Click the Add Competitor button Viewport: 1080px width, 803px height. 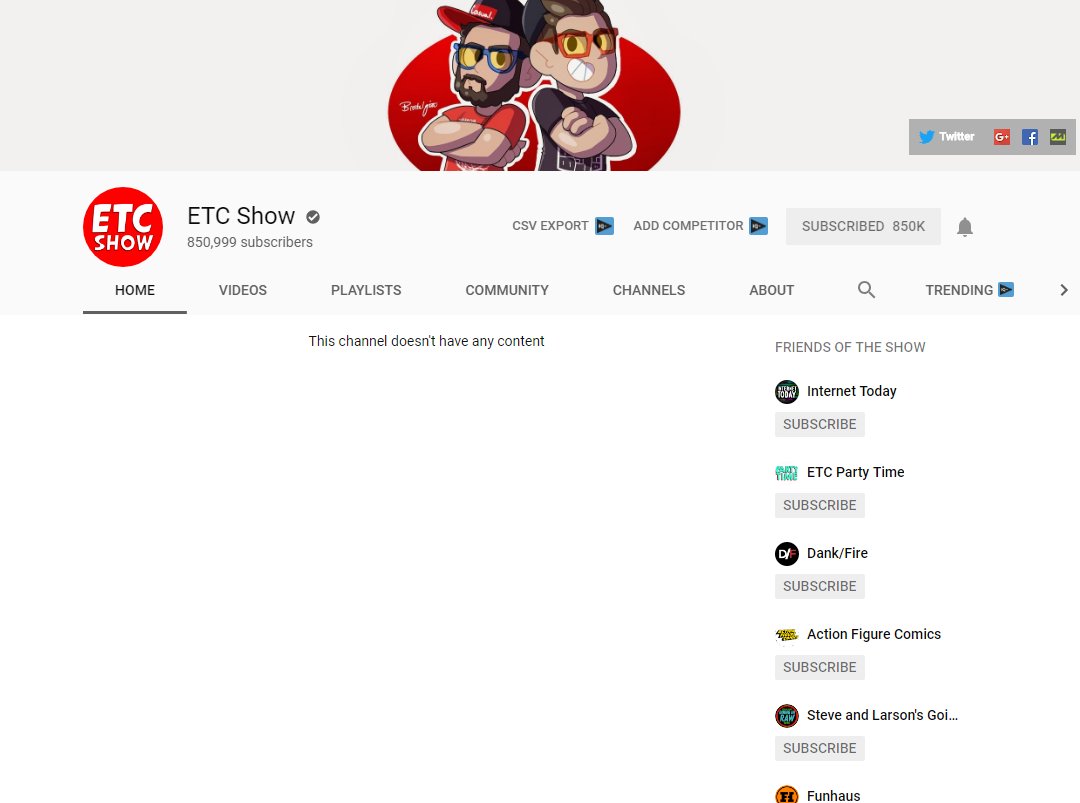[x=700, y=226]
